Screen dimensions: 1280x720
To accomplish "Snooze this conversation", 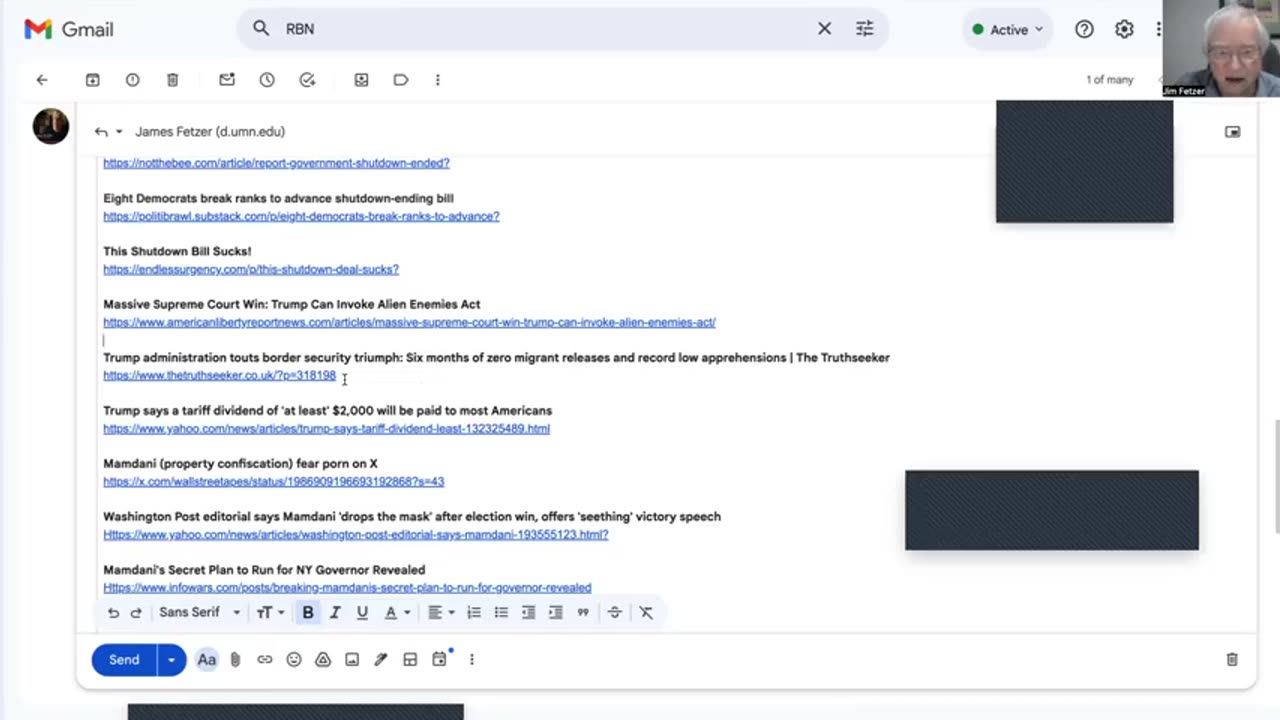I will [x=267, y=80].
